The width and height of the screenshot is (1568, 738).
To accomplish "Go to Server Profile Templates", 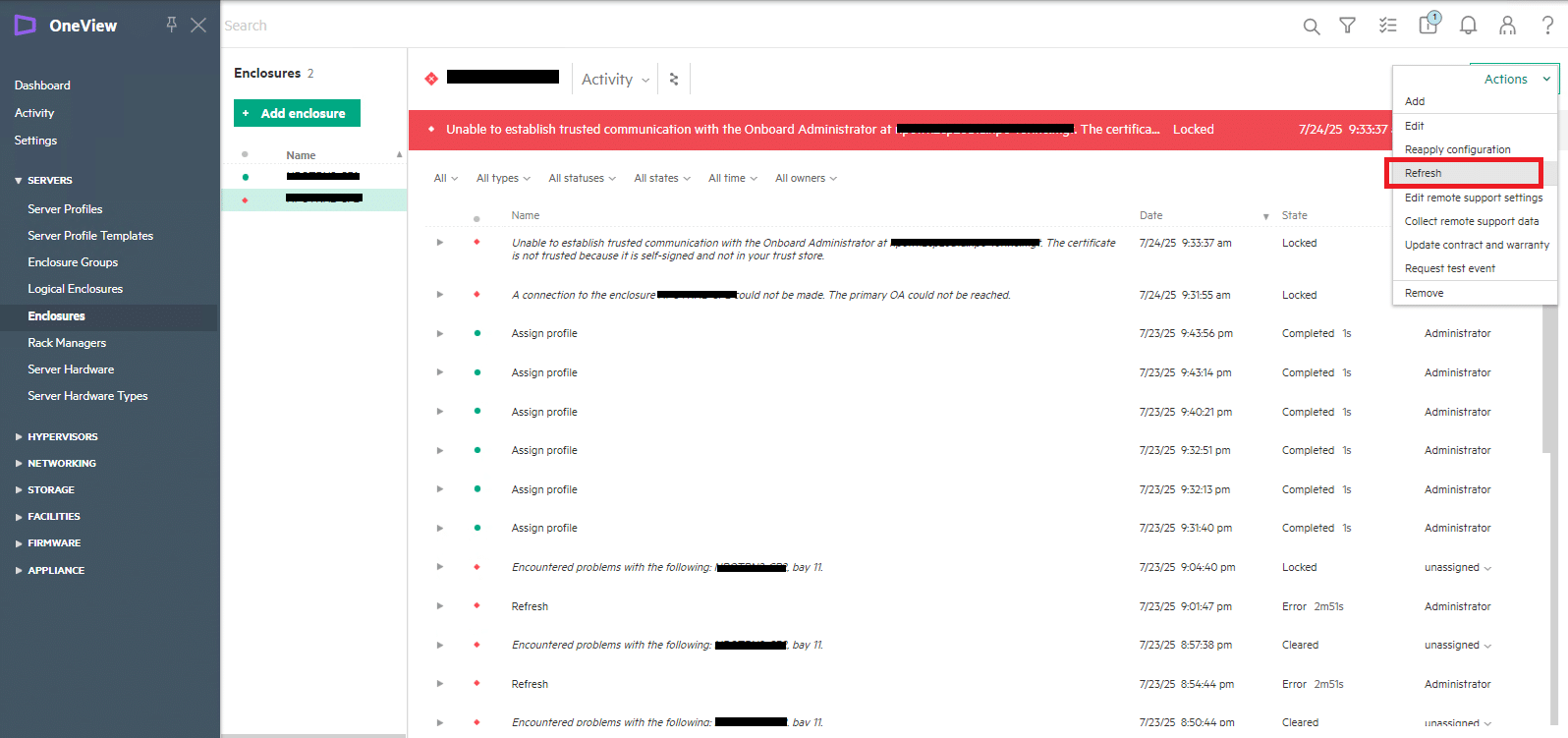I will [90, 236].
